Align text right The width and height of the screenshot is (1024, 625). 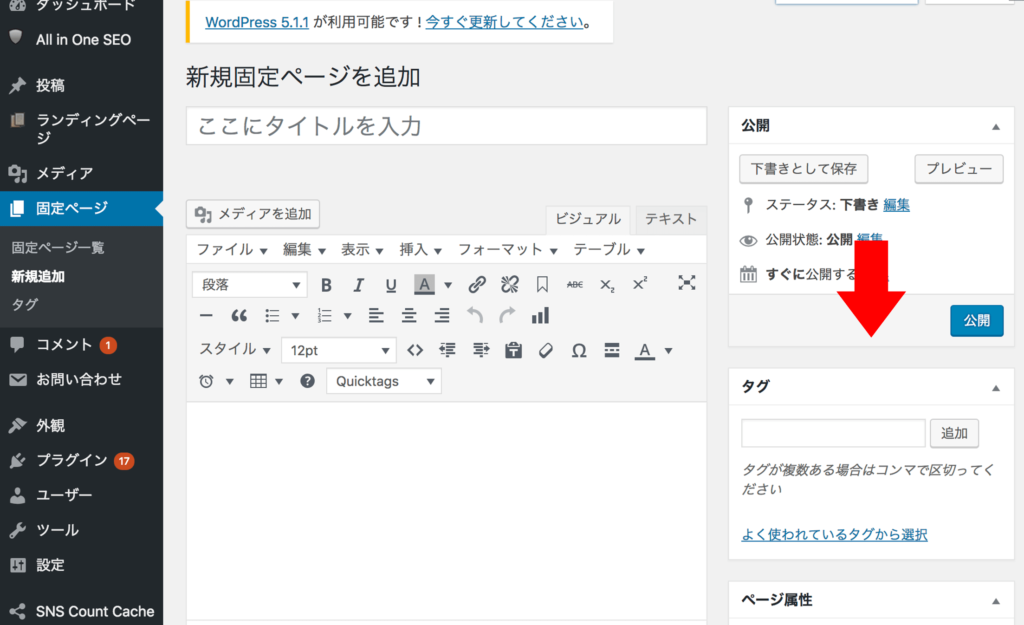[x=441, y=316]
